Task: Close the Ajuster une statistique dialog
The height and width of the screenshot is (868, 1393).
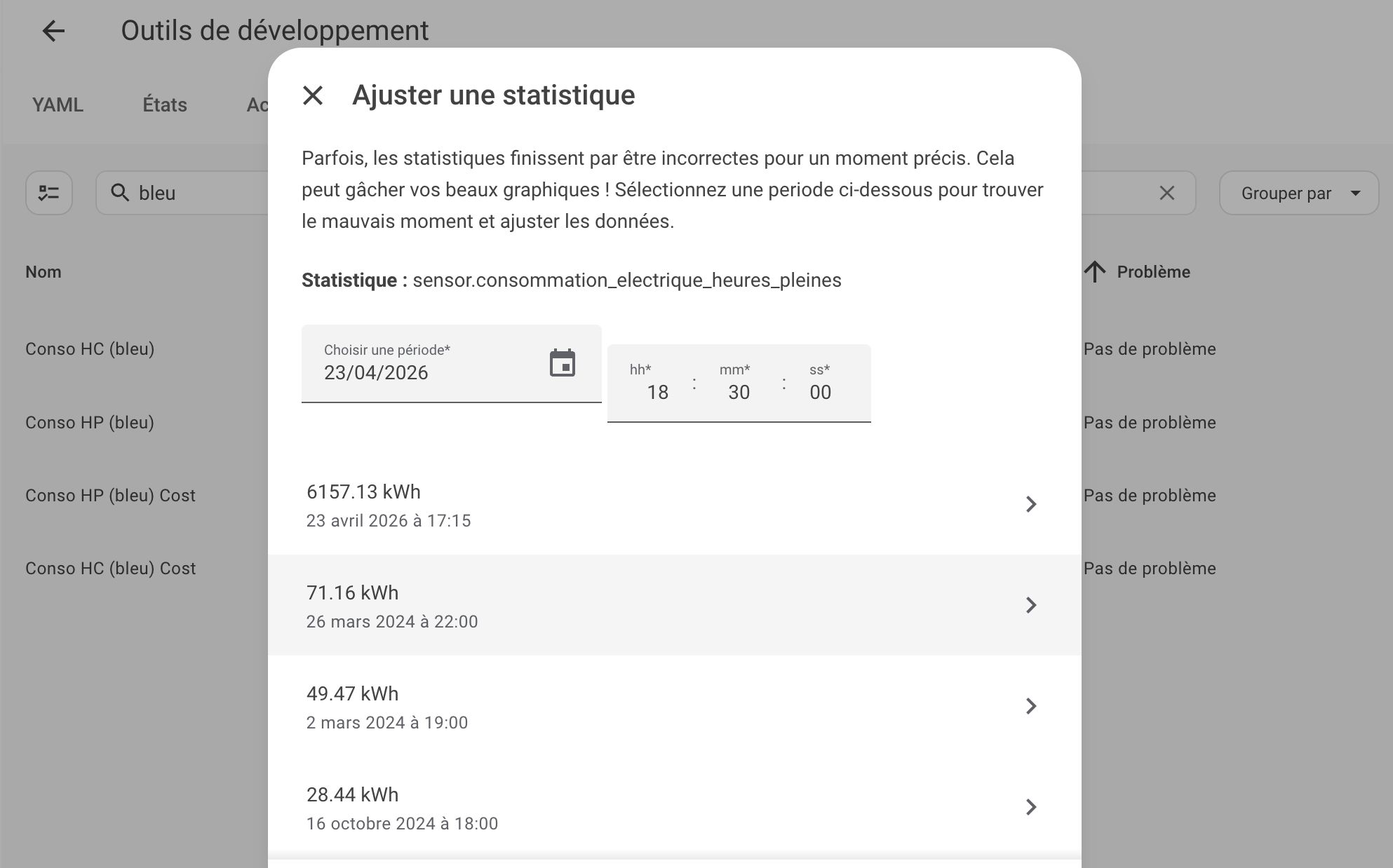Action: 313,95
